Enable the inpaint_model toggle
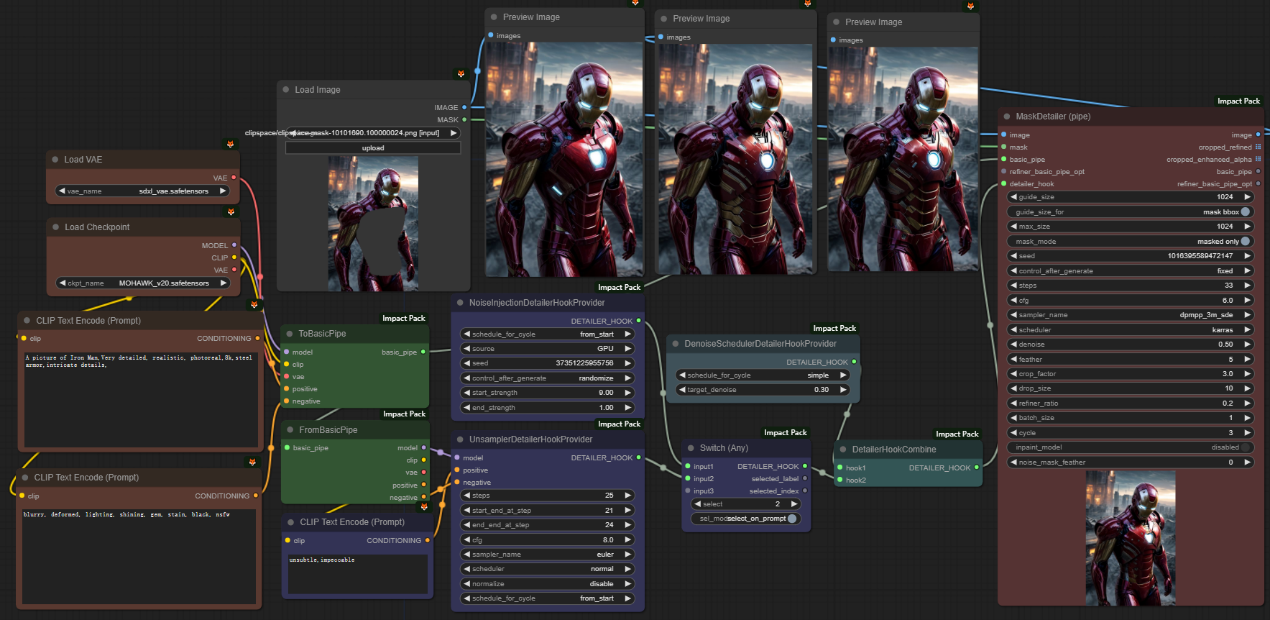The image size is (1270, 620). (1246, 447)
